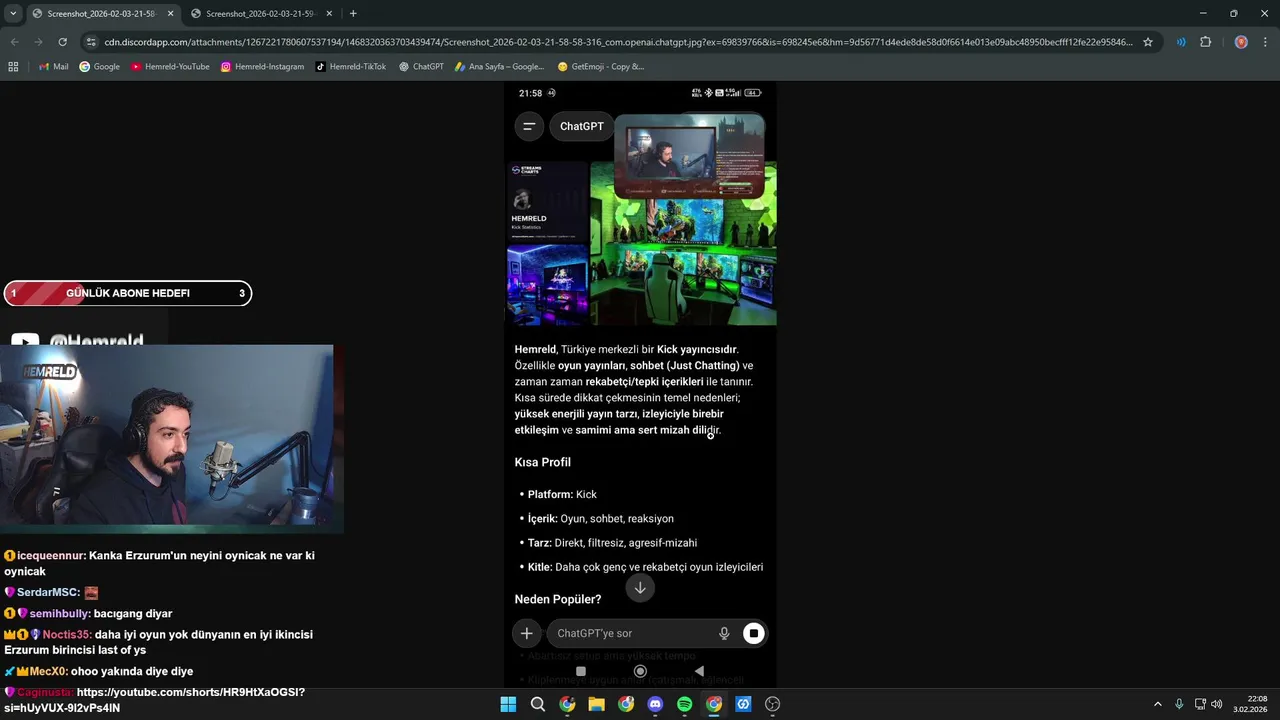Click the "İçerik: Oyun, sohbet, reaksiyon" line
Screen dimensions: 1280x720
click(x=601, y=519)
